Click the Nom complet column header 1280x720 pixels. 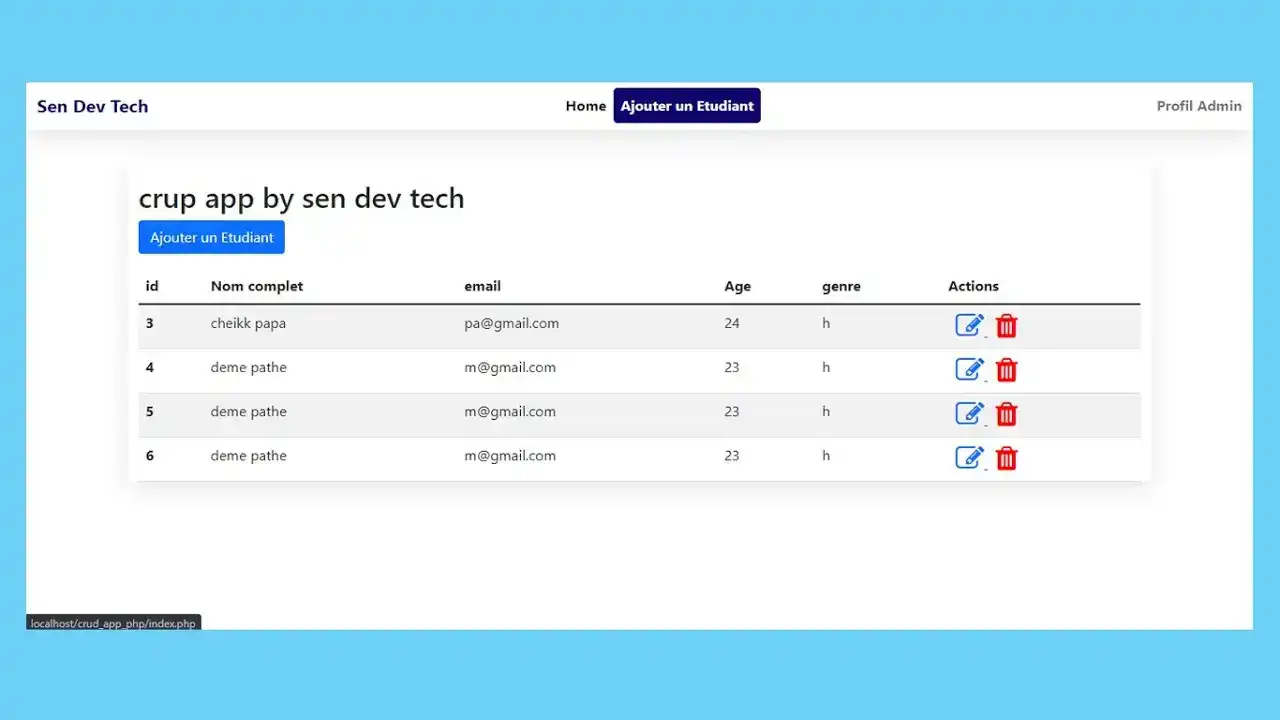(x=257, y=286)
